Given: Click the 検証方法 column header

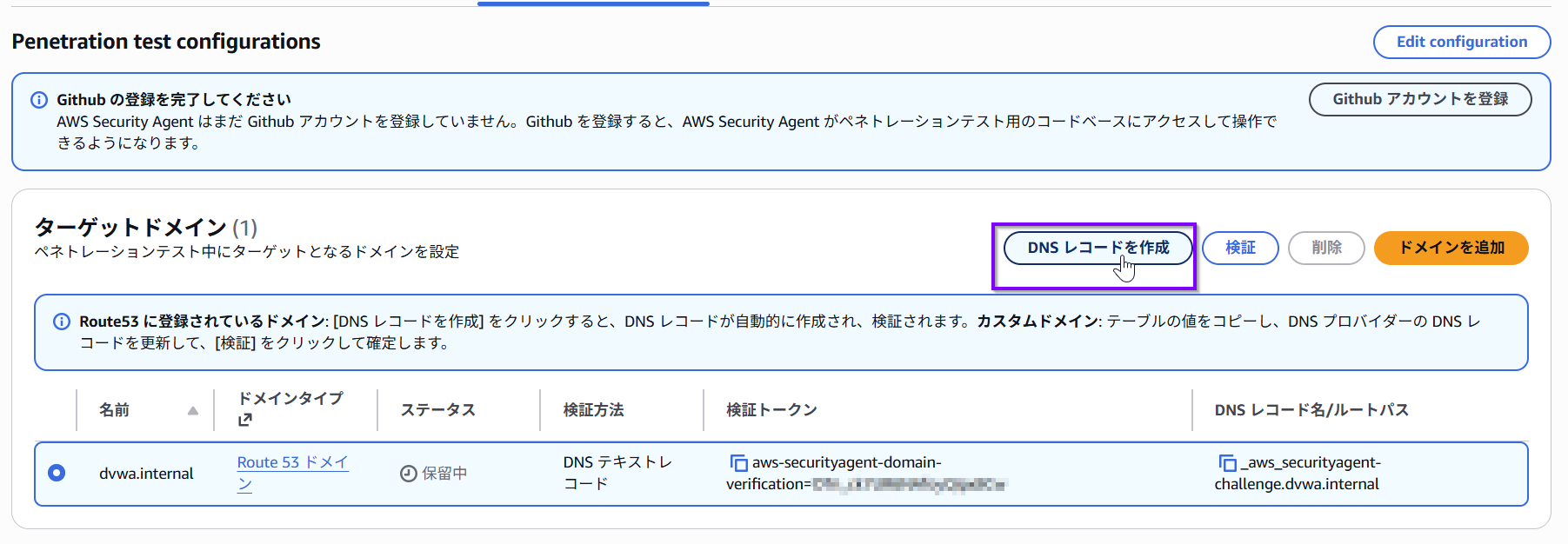Looking at the screenshot, I should [593, 410].
